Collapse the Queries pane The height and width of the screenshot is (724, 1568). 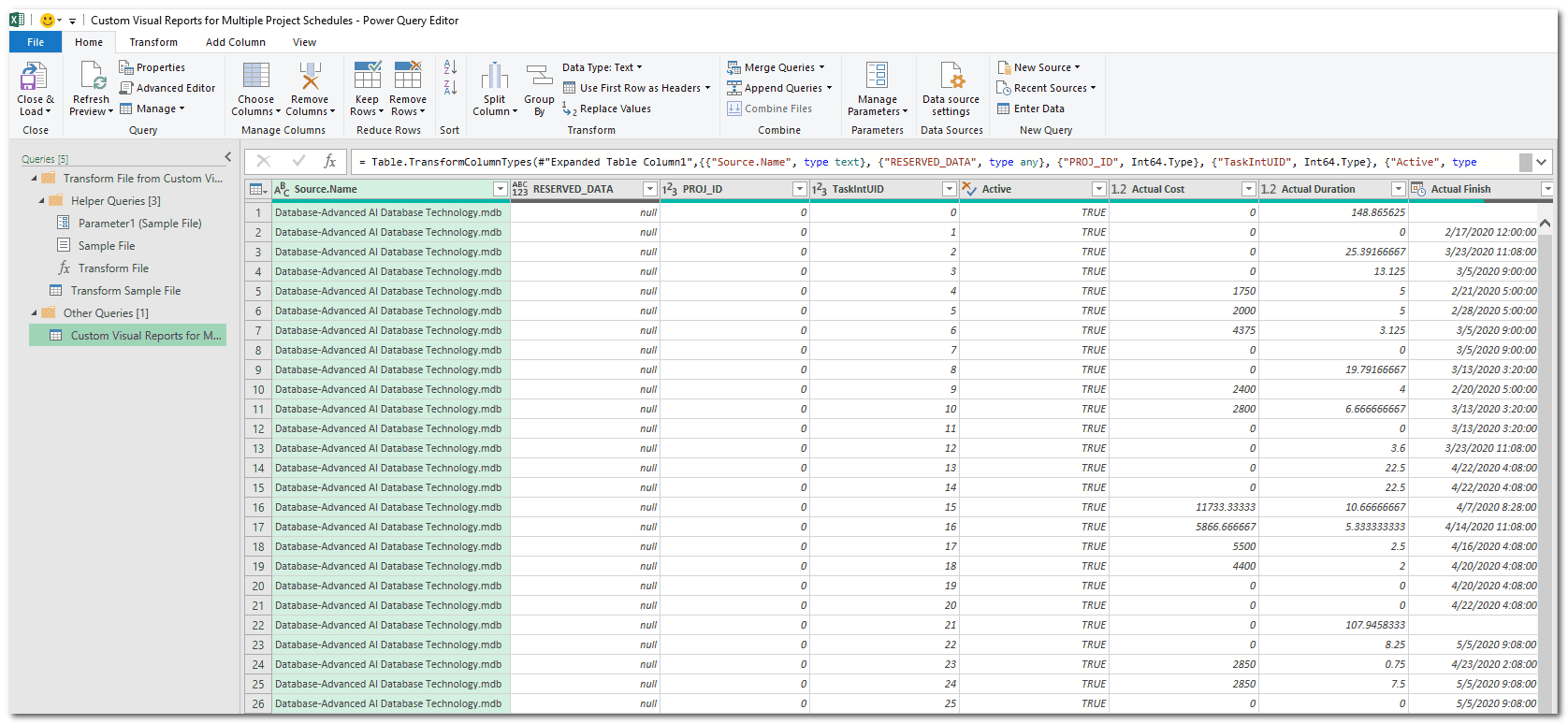[x=227, y=157]
